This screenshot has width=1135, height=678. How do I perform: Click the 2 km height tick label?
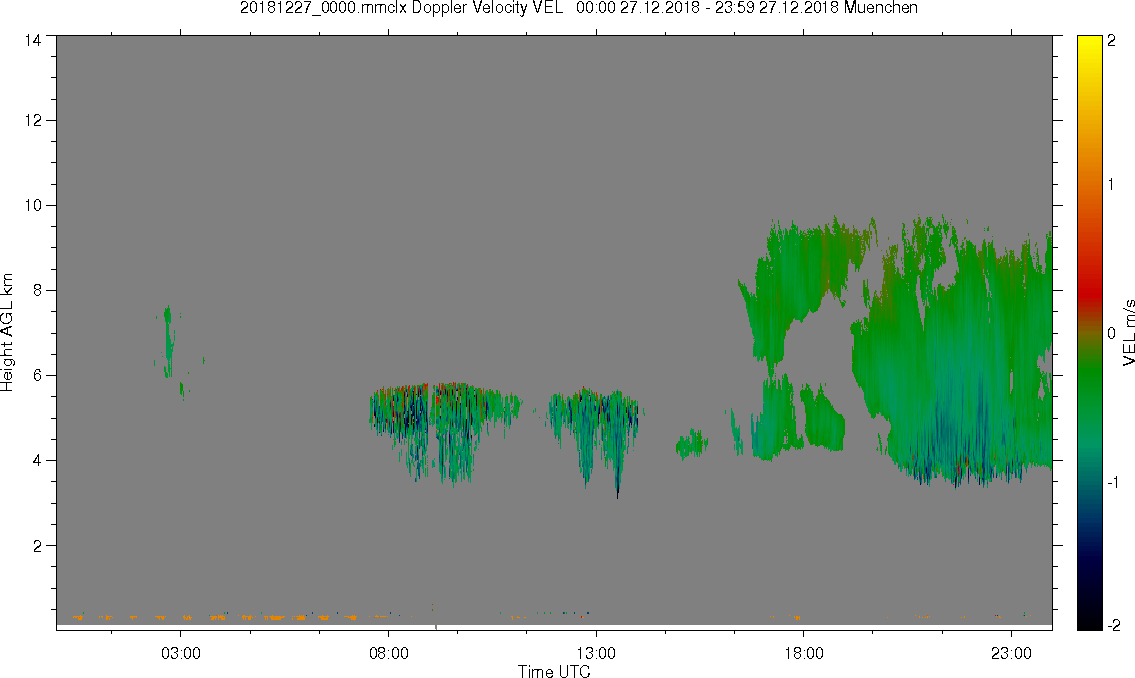pos(37,546)
